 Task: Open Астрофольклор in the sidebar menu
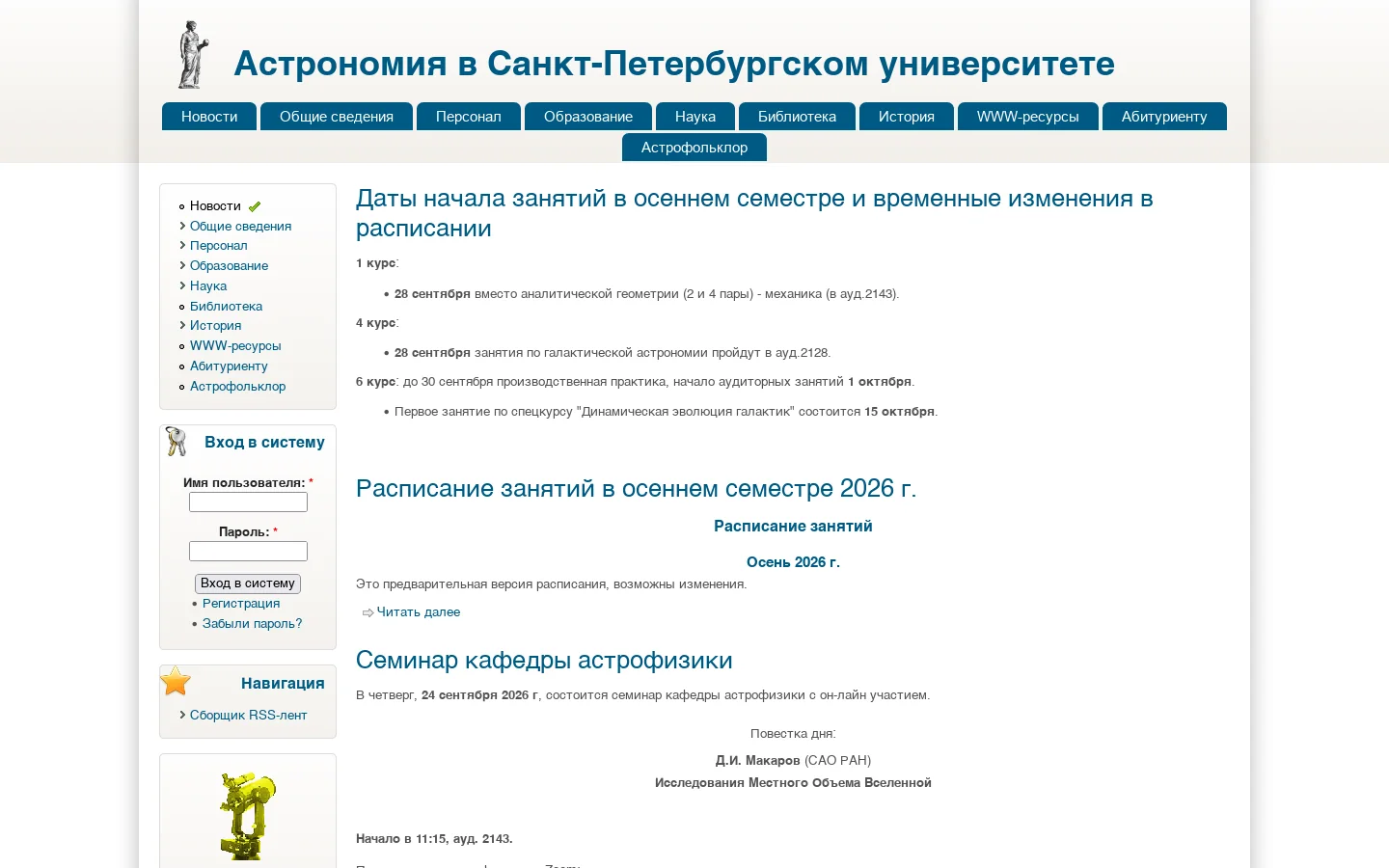click(237, 386)
